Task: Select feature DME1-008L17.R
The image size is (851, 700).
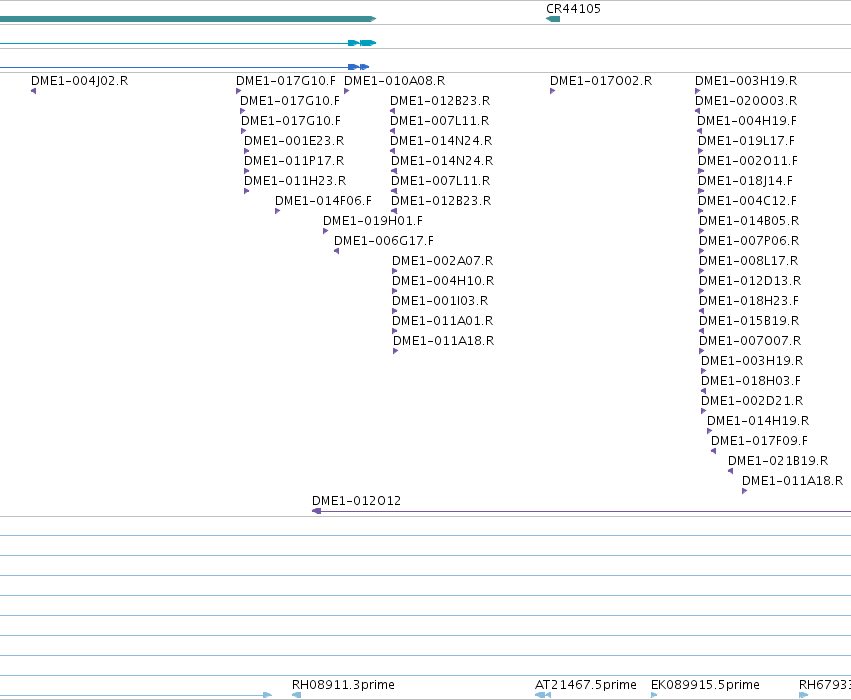Action: (748, 261)
